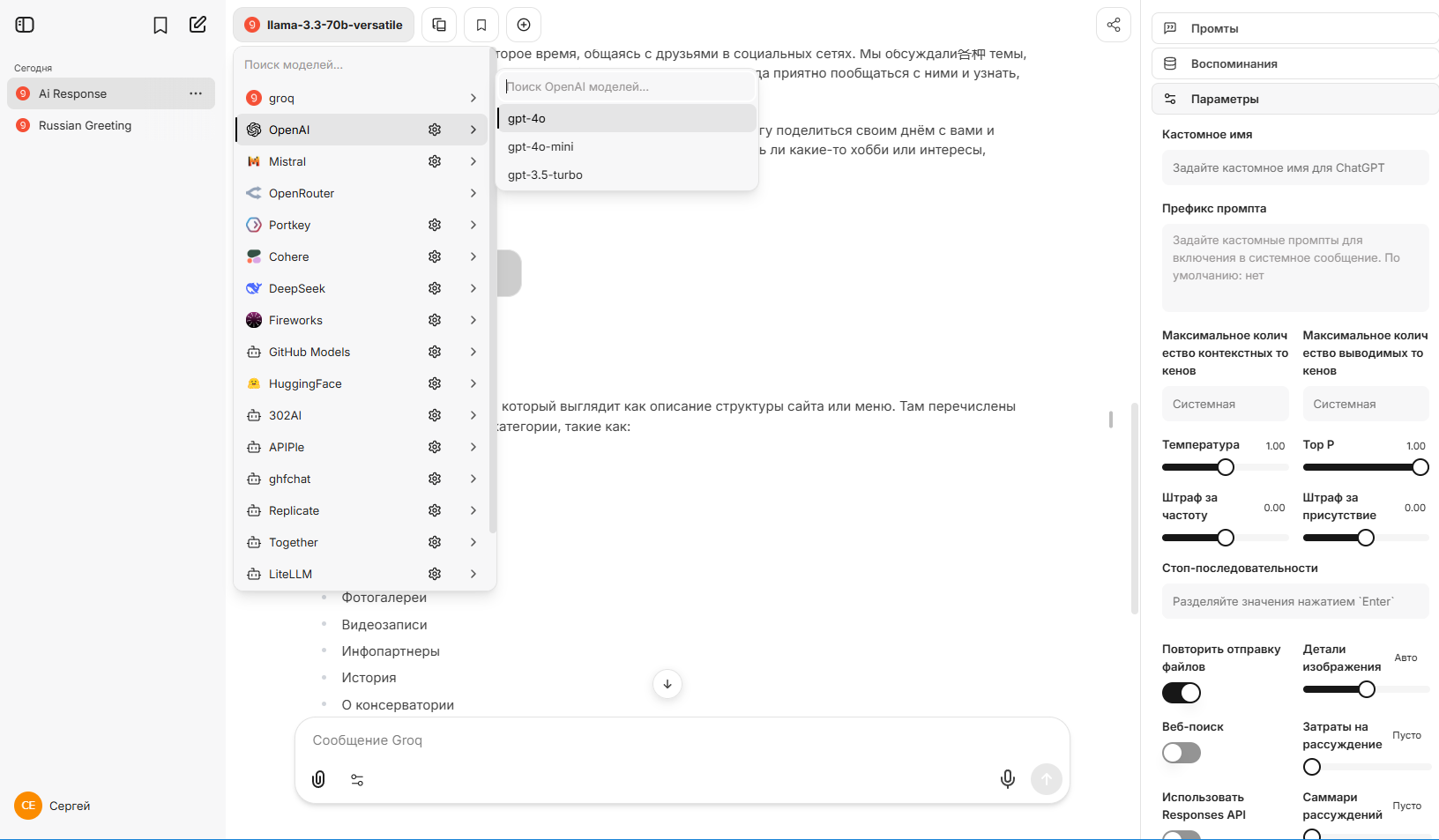Expand Cohere submenu chevron
The width and height of the screenshot is (1439, 840).
[473, 256]
